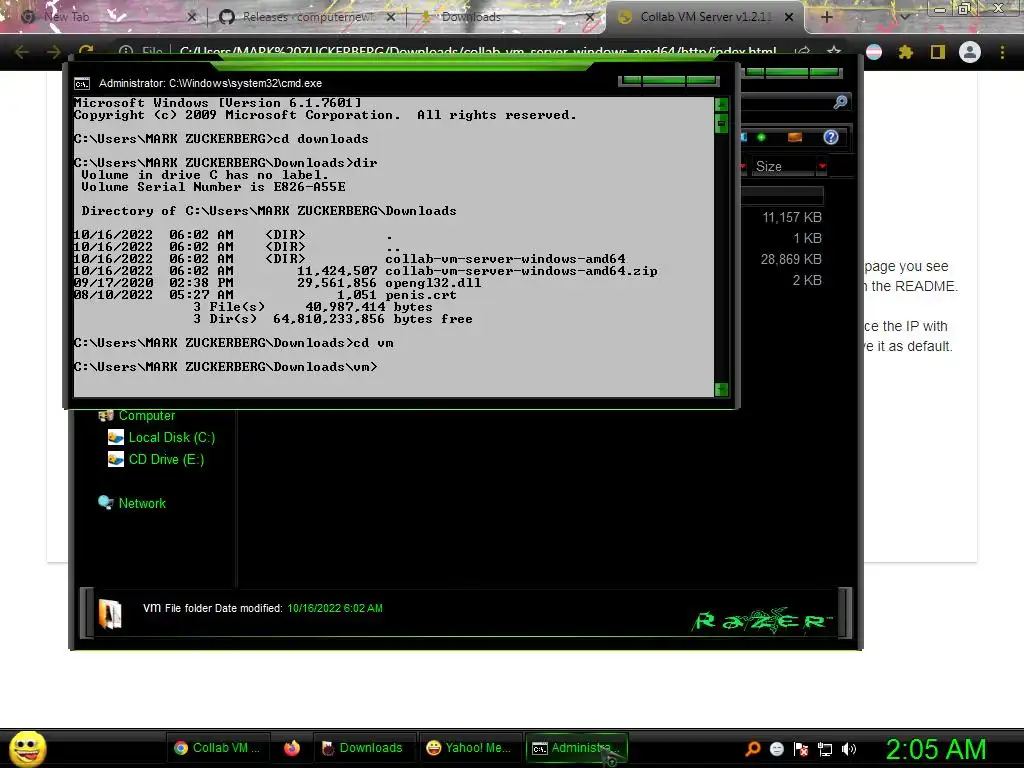The image size is (1024, 768).
Task: Open cmd window system menu icon
Action: (x=82, y=84)
